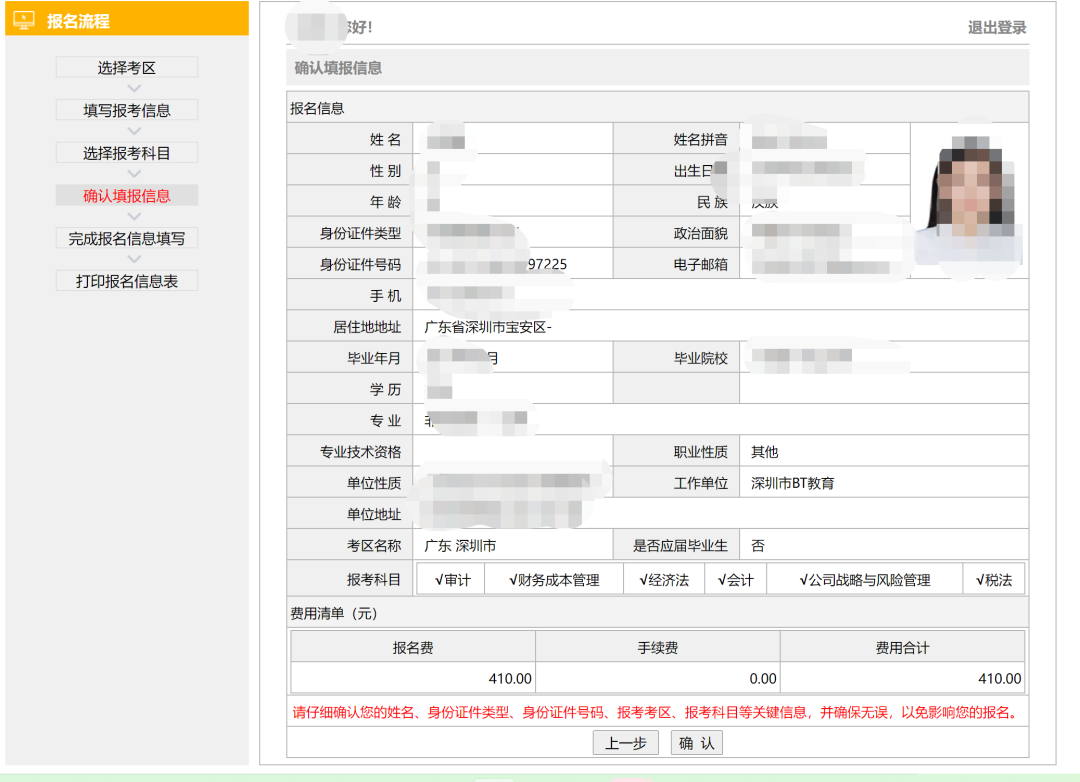Click the monitor icon beside 报名流程
The image size is (1080, 782).
(x=24, y=20)
